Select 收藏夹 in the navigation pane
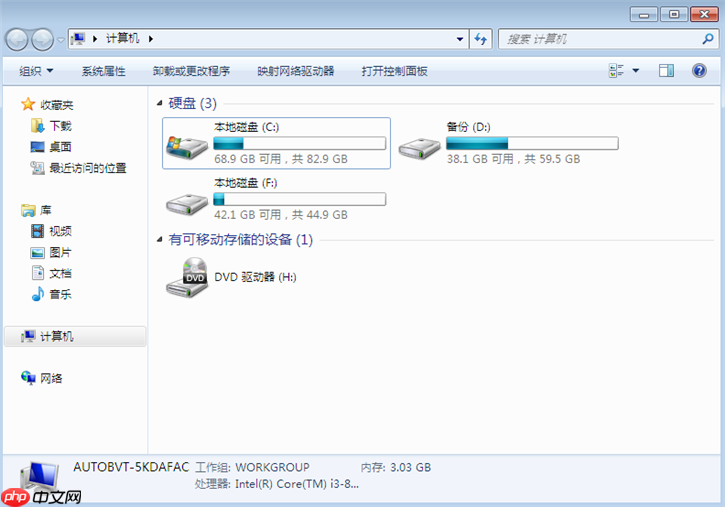725x507 pixels. click(56, 105)
